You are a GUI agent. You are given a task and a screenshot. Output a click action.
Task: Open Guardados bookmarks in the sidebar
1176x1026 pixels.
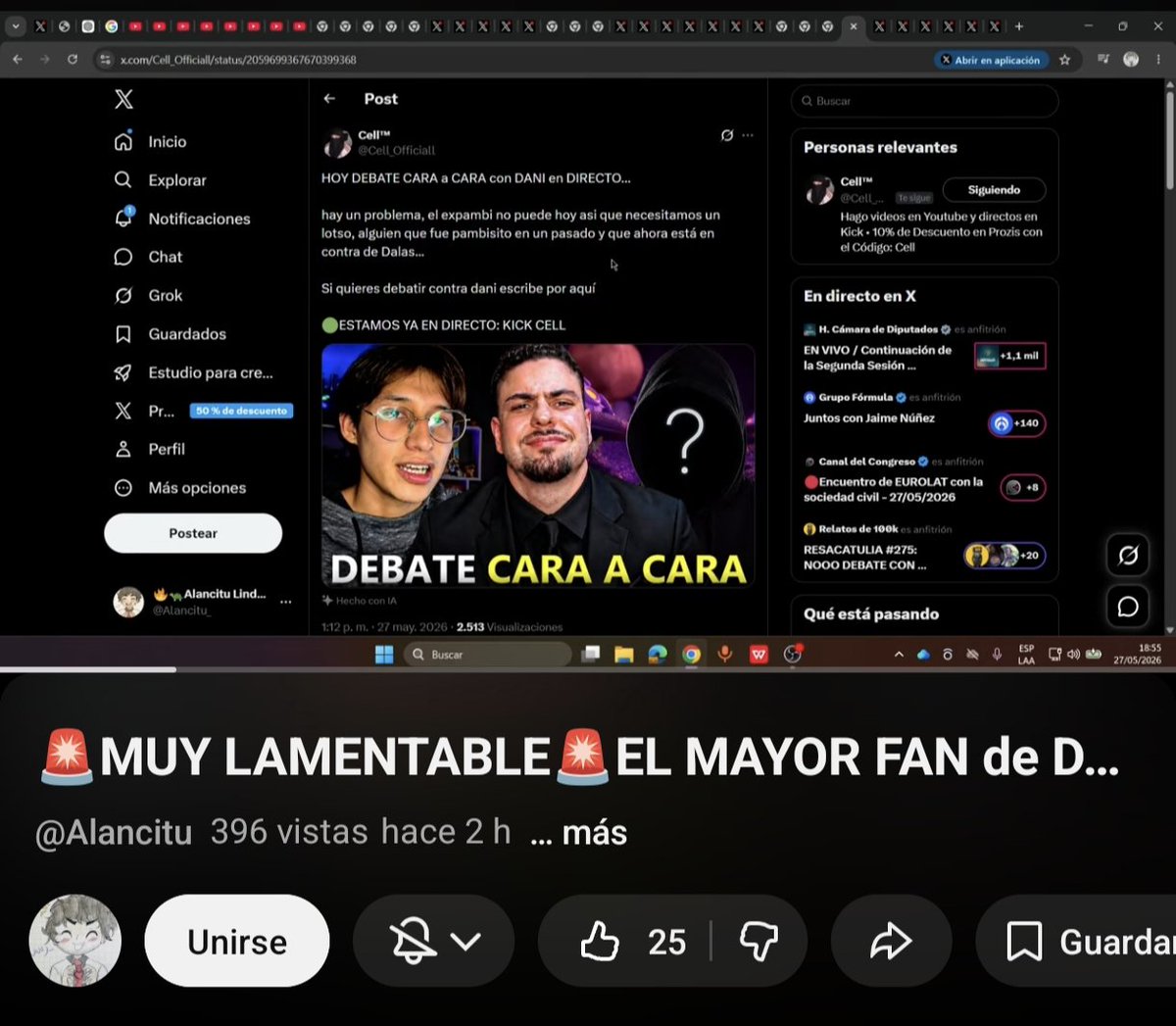170,334
